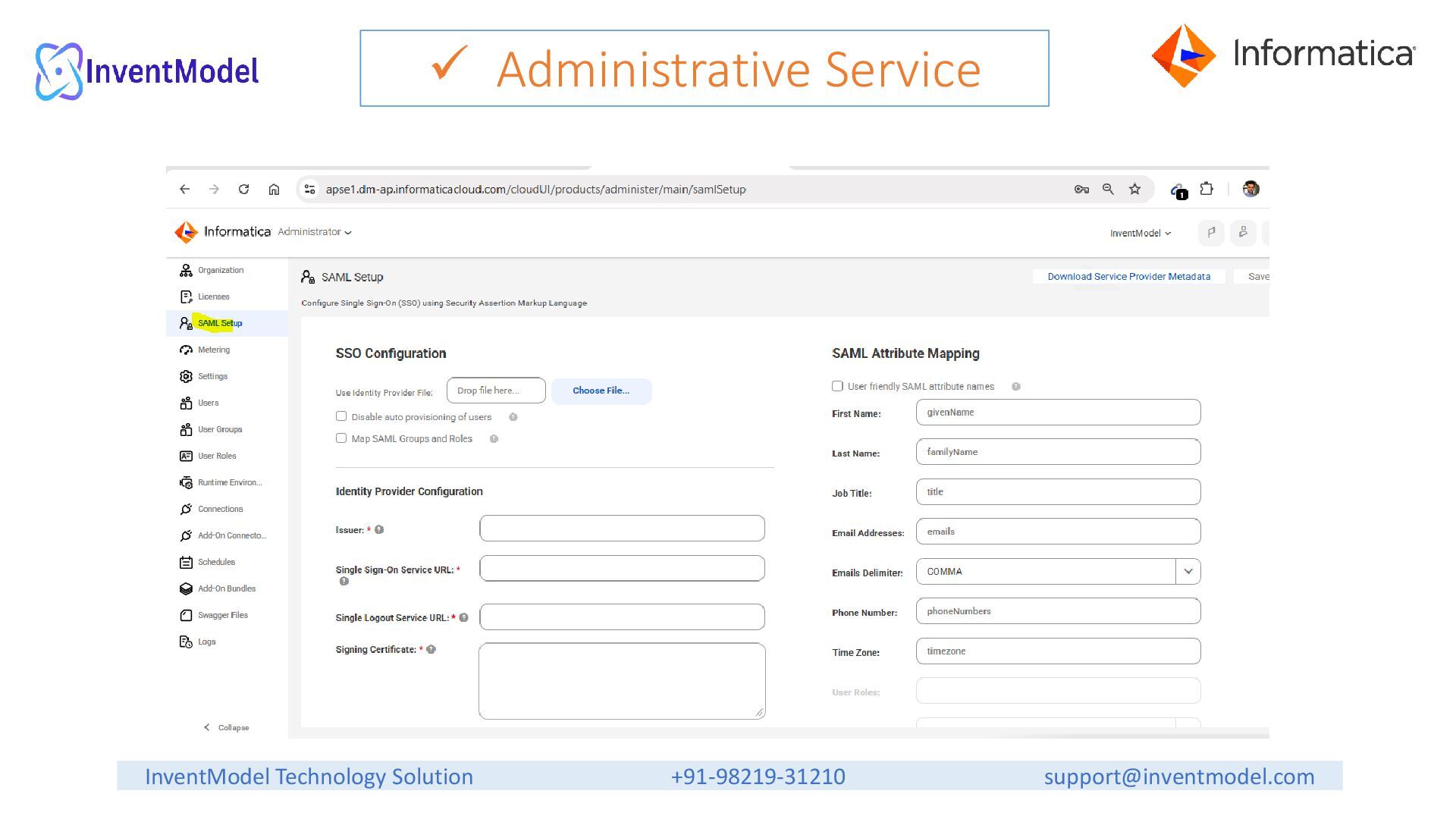Toggle User friendly SAML attribute names checkbox

tap(837, 387)
